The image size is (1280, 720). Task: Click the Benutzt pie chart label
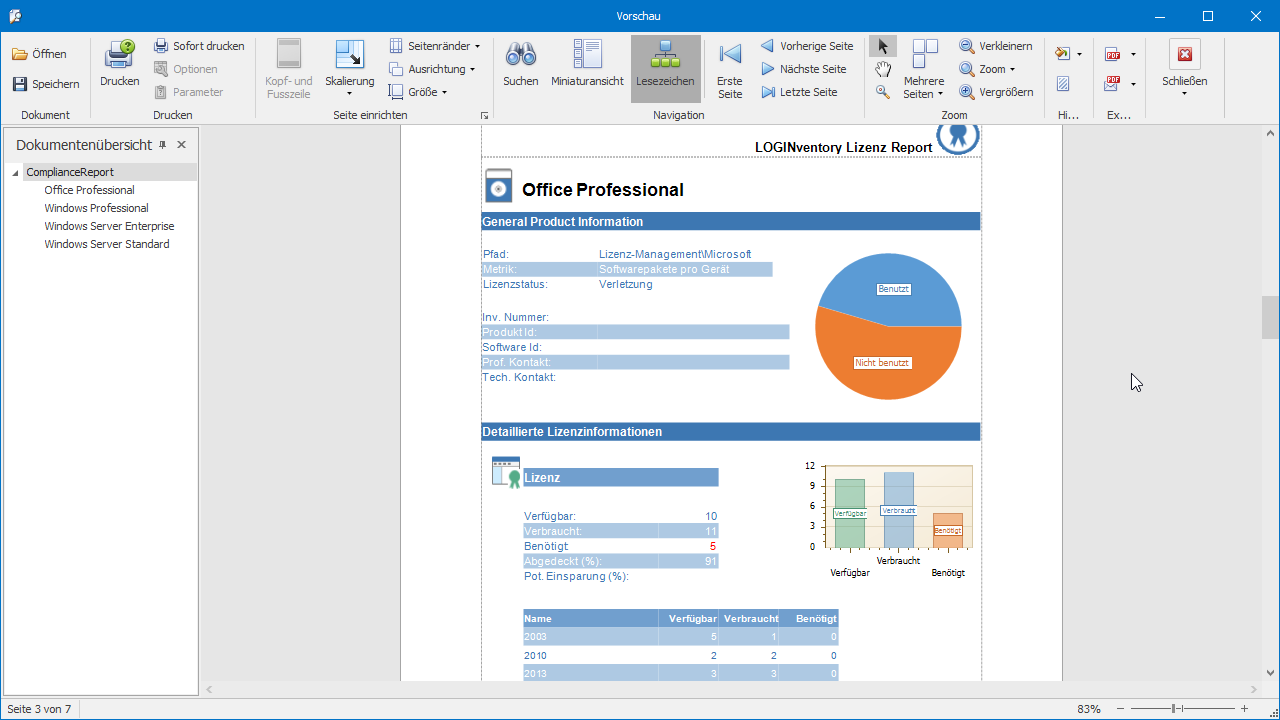(x=894, y=289)
